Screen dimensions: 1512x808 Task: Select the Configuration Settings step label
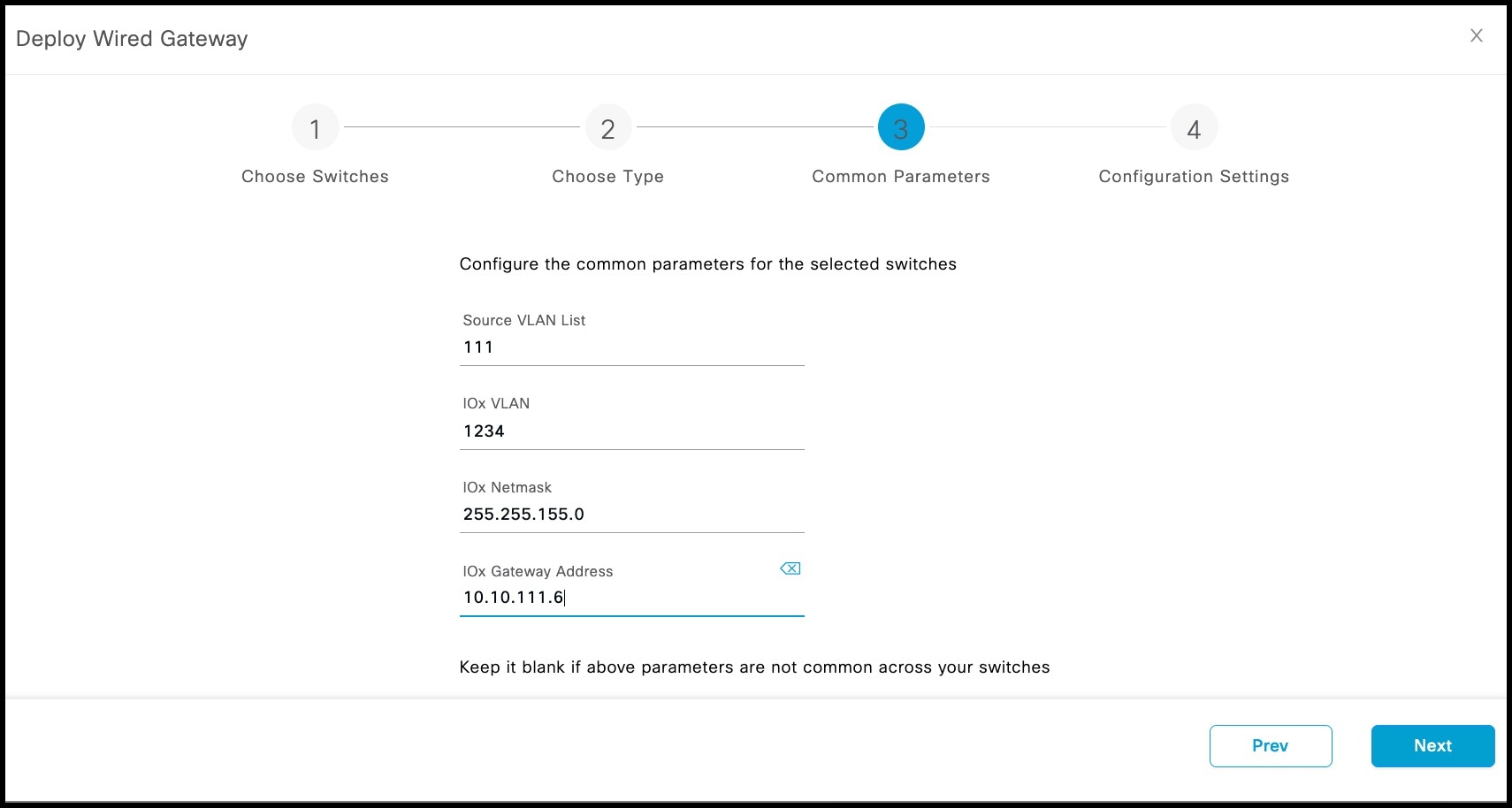[1194, 176]
